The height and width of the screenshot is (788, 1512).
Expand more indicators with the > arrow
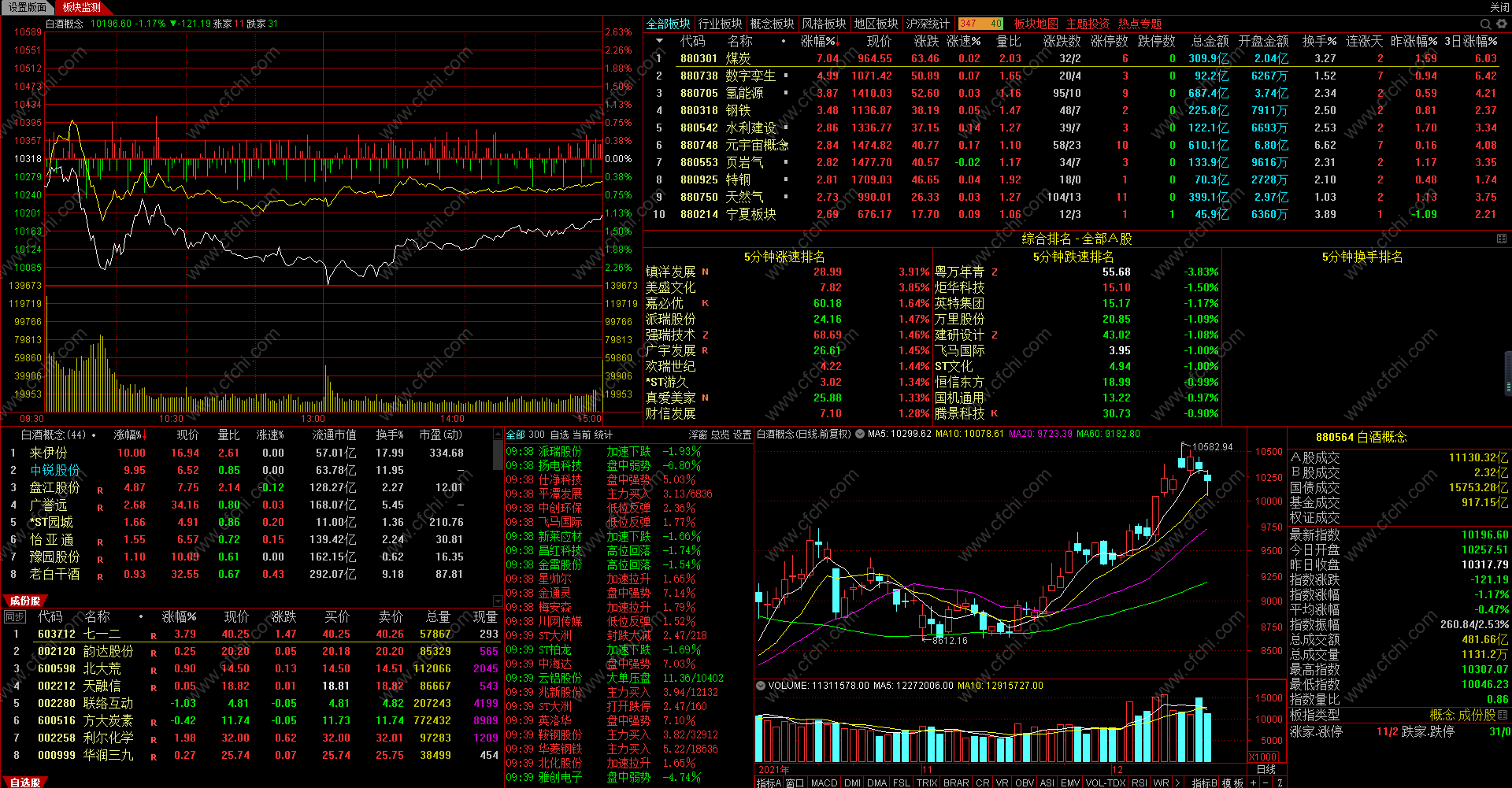pos(1177,782)
